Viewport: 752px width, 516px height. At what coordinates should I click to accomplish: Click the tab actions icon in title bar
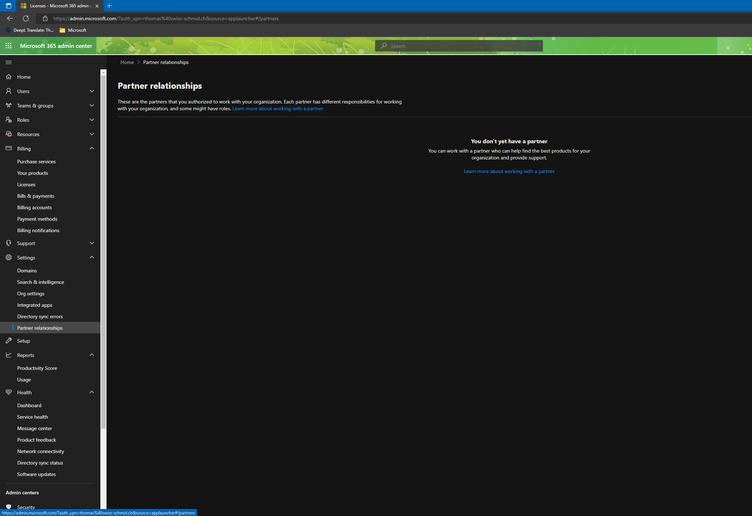(8, 6)
